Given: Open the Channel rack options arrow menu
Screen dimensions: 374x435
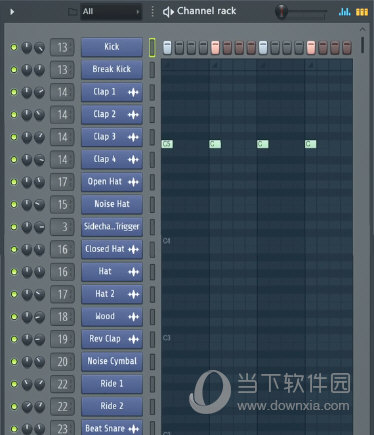Looking at the screenshot, I should coord(12,12).
